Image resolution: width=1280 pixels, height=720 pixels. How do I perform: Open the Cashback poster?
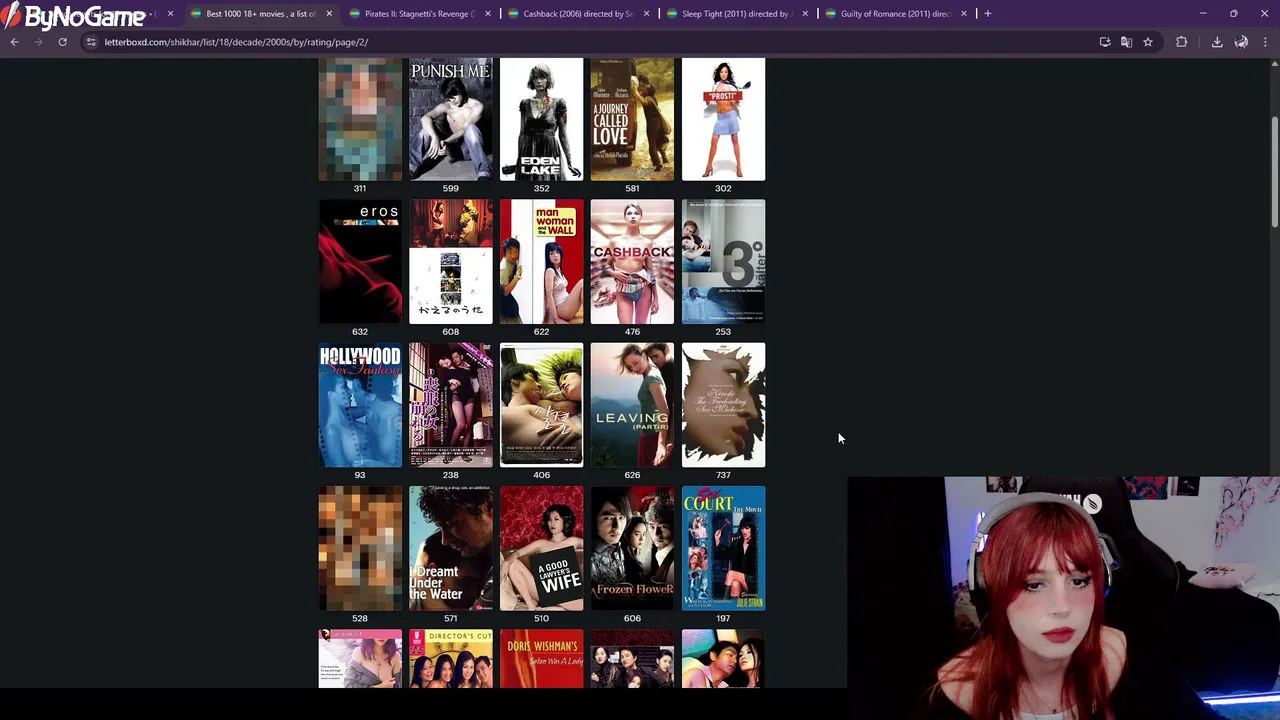(632, 262)
